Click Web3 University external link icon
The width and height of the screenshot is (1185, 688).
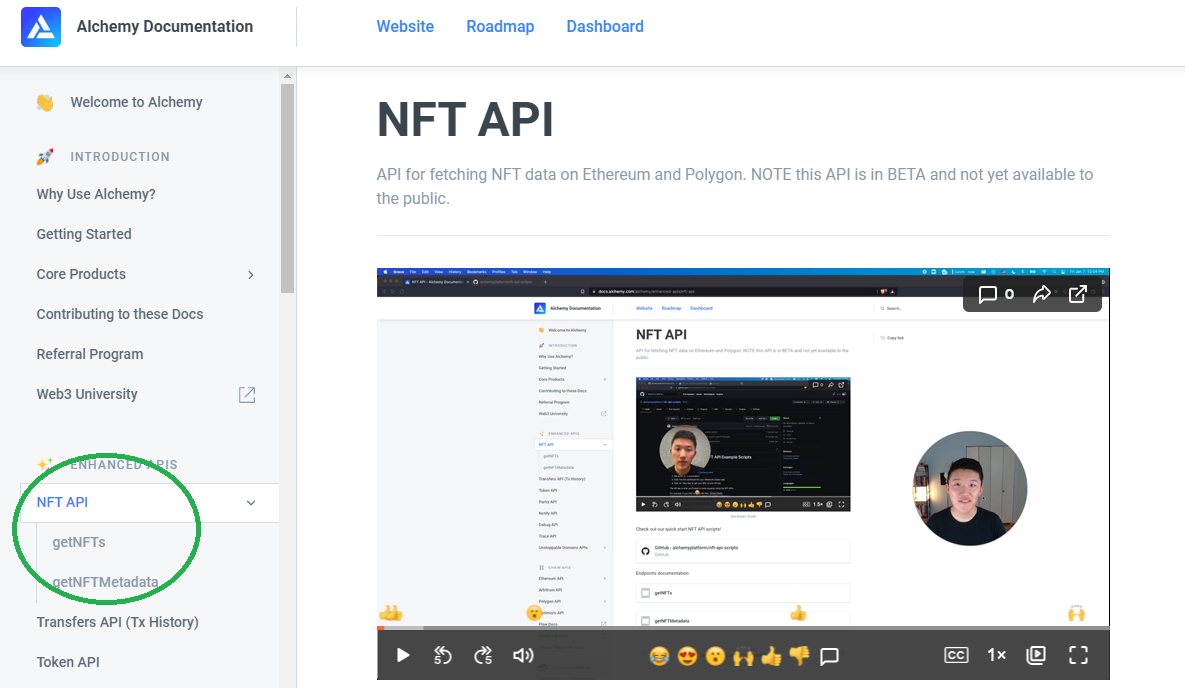[x=247, y=395]
